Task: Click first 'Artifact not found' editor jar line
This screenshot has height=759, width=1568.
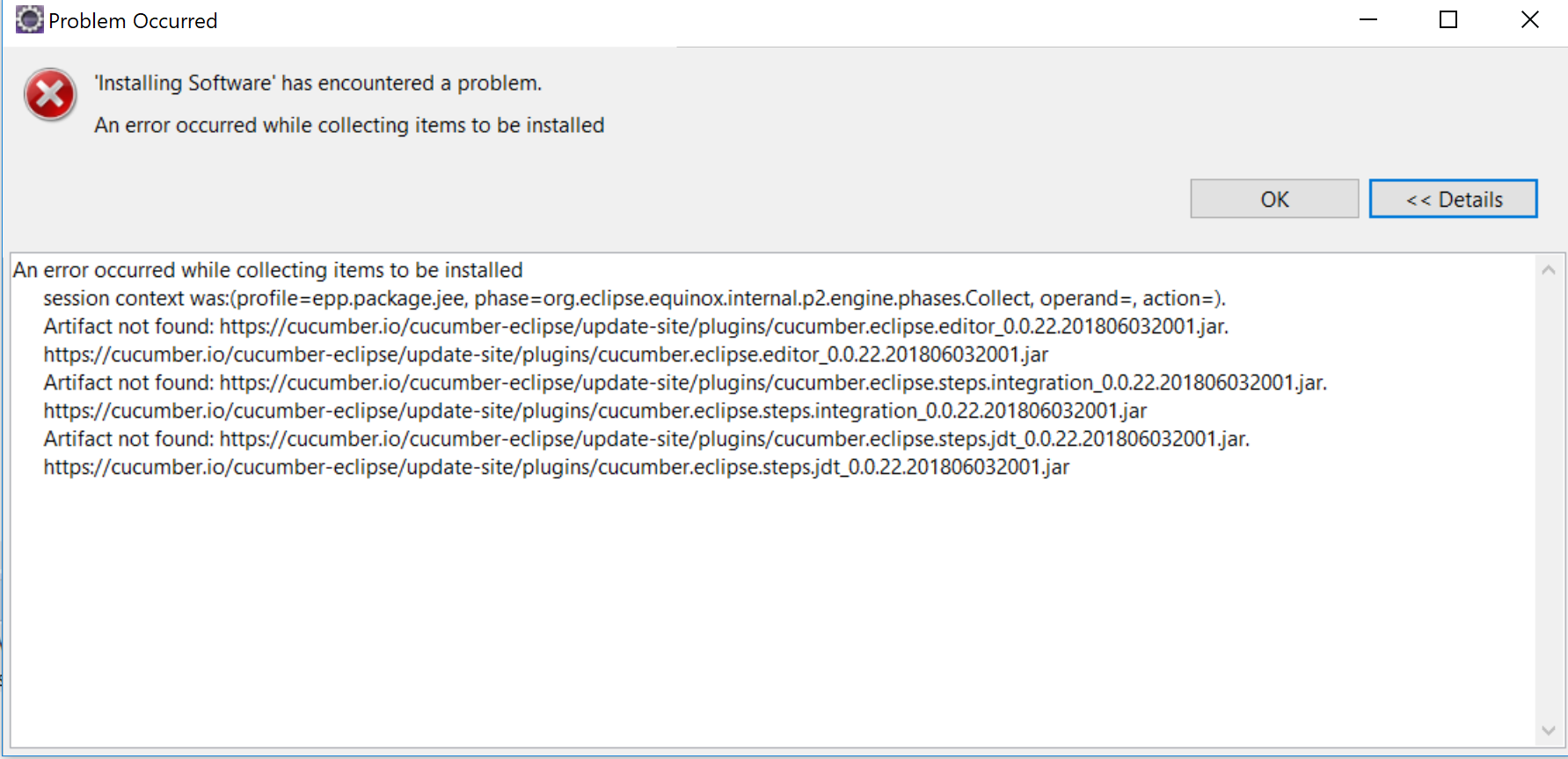Action: click(x=635, y=326)
